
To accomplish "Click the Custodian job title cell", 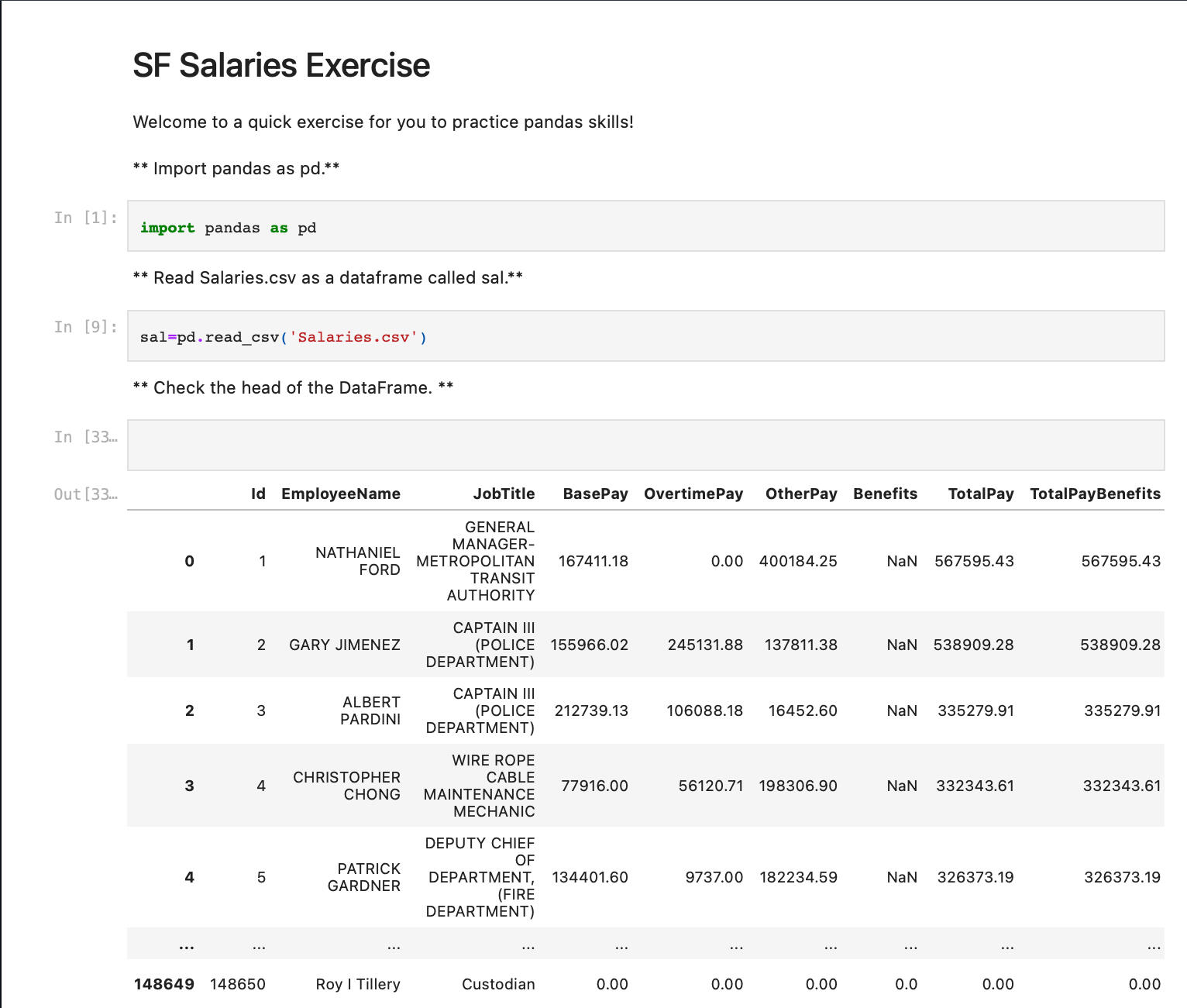I will click(x=497, y=984).
